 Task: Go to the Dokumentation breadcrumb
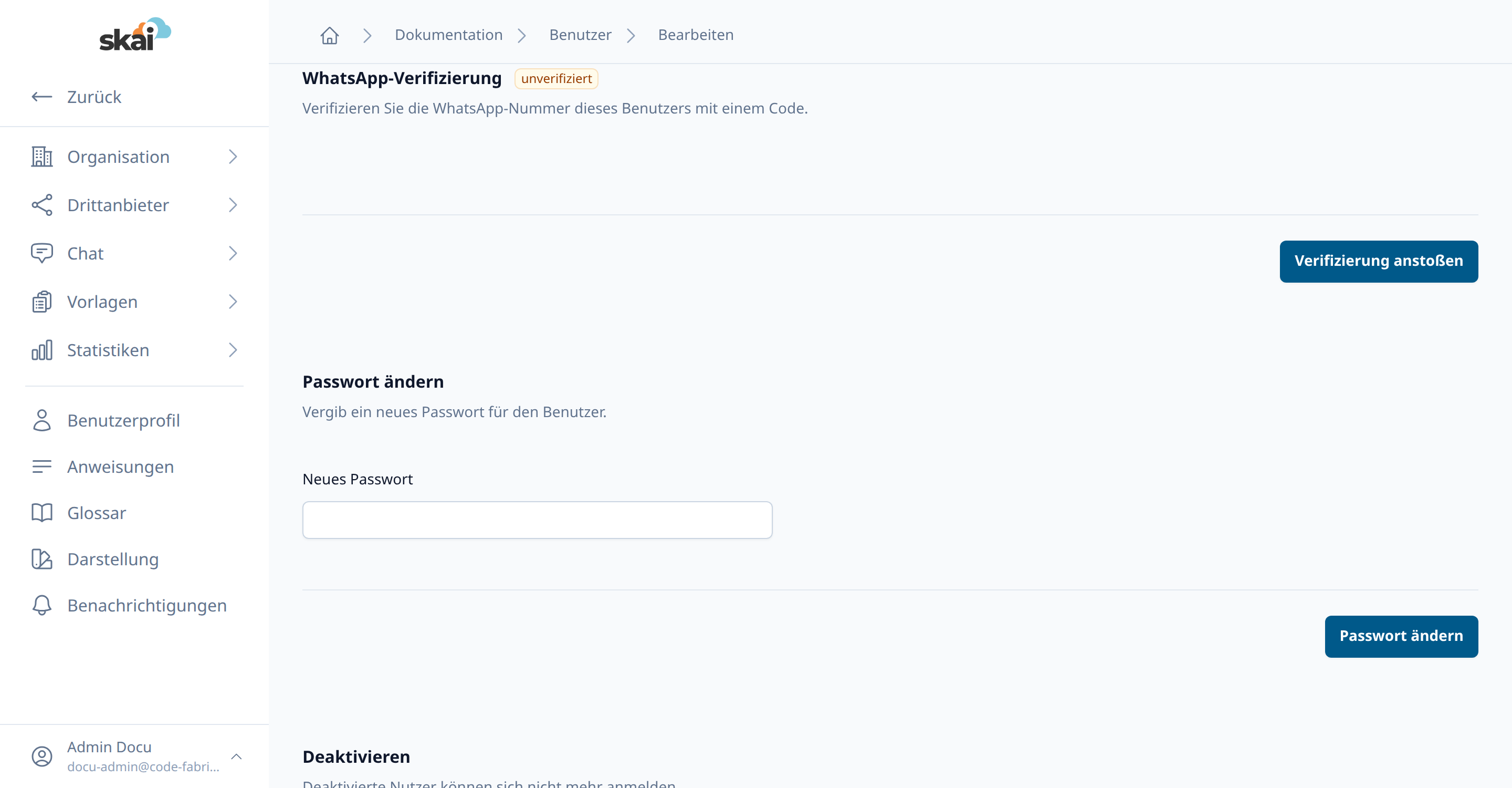(x=448, y=35)
